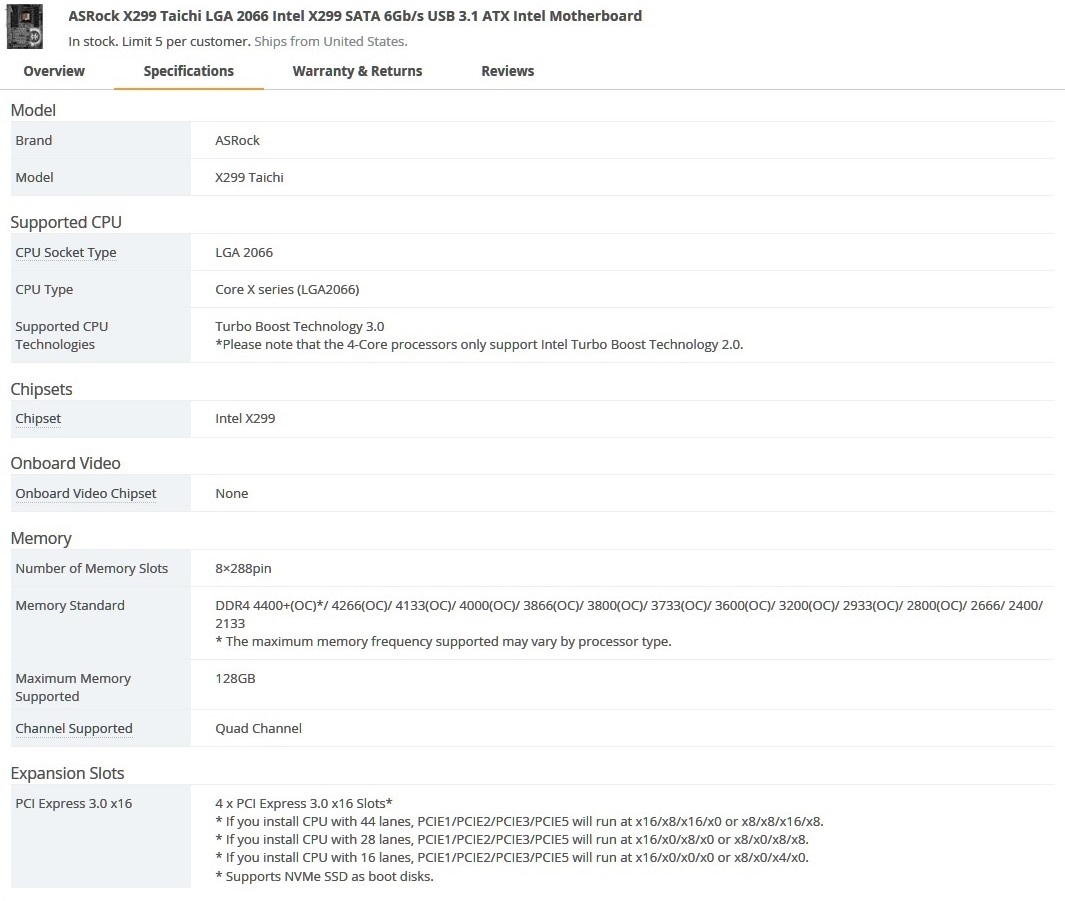
Task: Click the CPU with 28 lanes note
Action: click(x=512, y=840)
